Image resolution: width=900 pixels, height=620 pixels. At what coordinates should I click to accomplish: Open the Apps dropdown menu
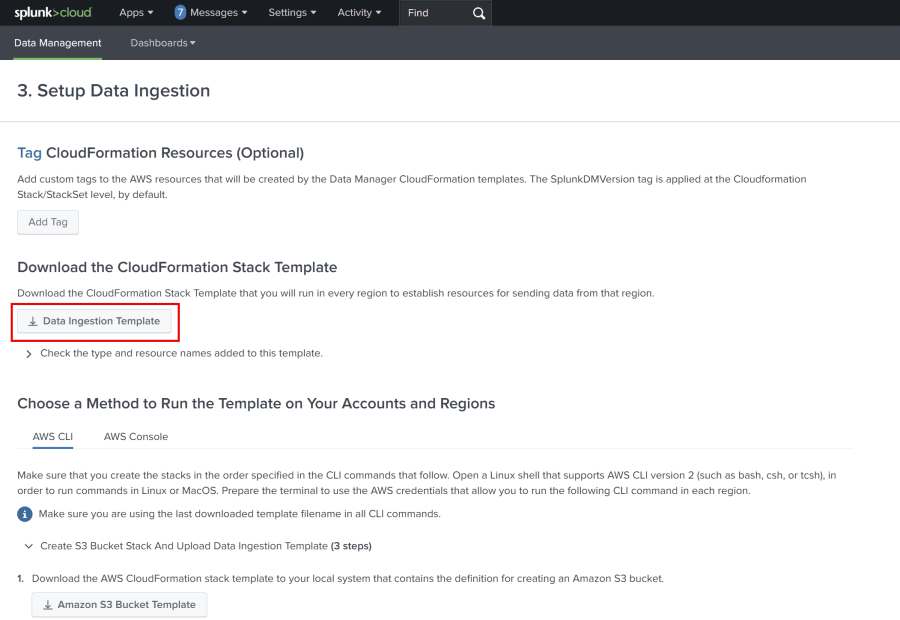click(x=136, y=13)
